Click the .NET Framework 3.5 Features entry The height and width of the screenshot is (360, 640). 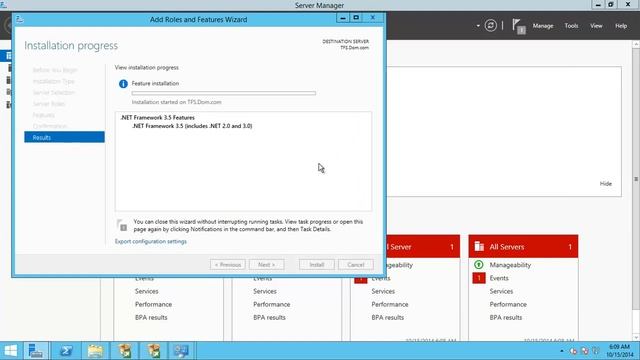pos(158,118)
